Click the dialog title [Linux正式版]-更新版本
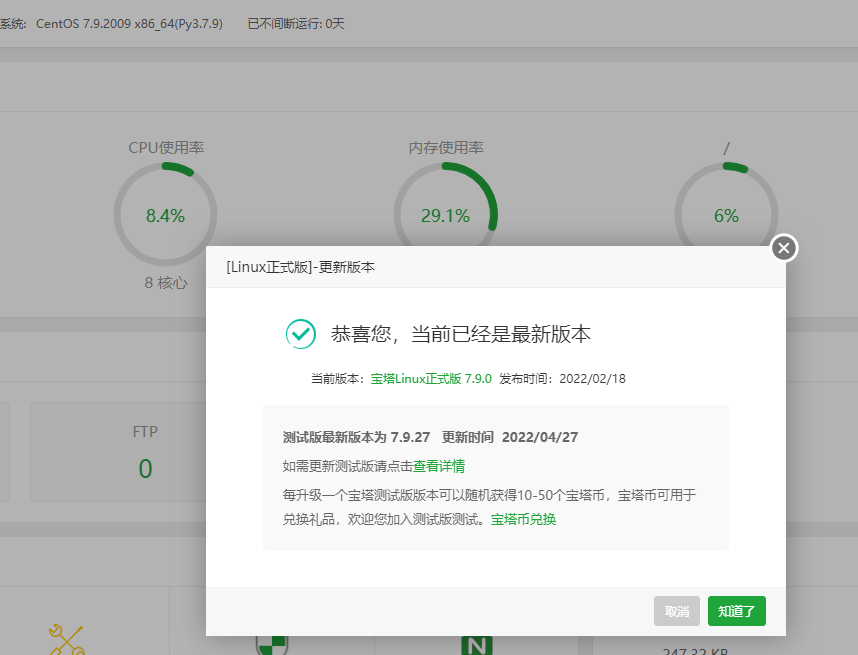 tap(300, 267)
